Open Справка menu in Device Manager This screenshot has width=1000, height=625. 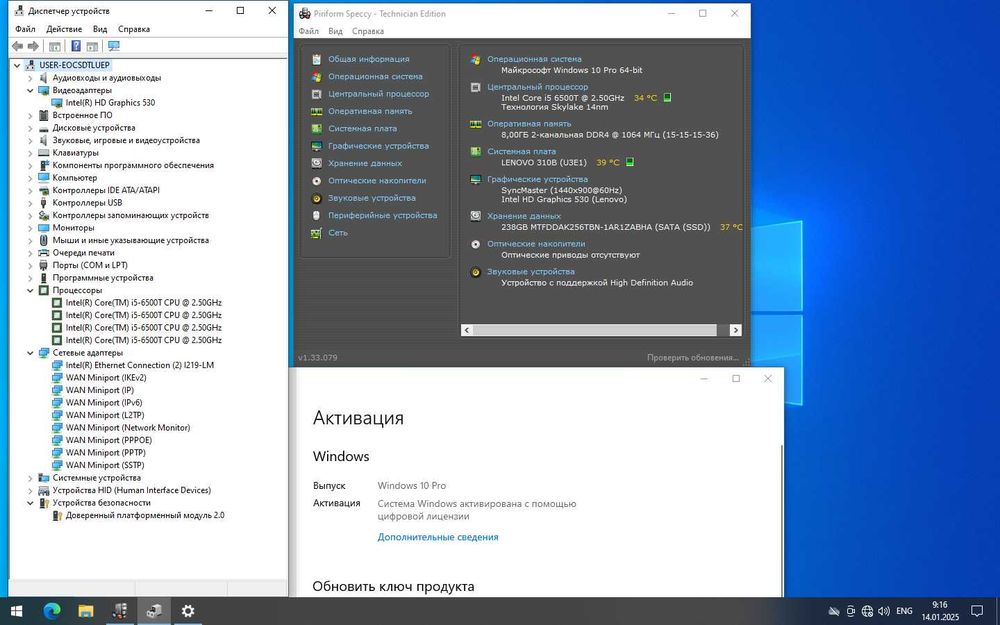pyautogui.click(x=134, y=29)
